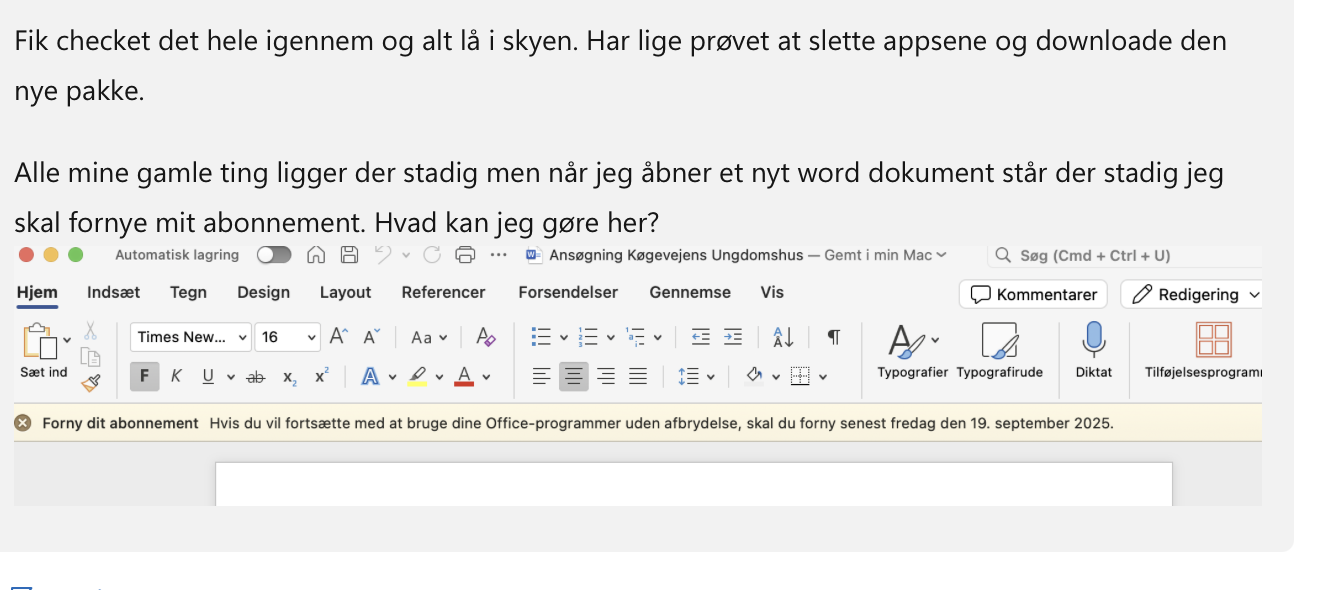This screenshot has height=590, width=1336.
Task: Open Forsendelser tab
Action: coord(568,293)
